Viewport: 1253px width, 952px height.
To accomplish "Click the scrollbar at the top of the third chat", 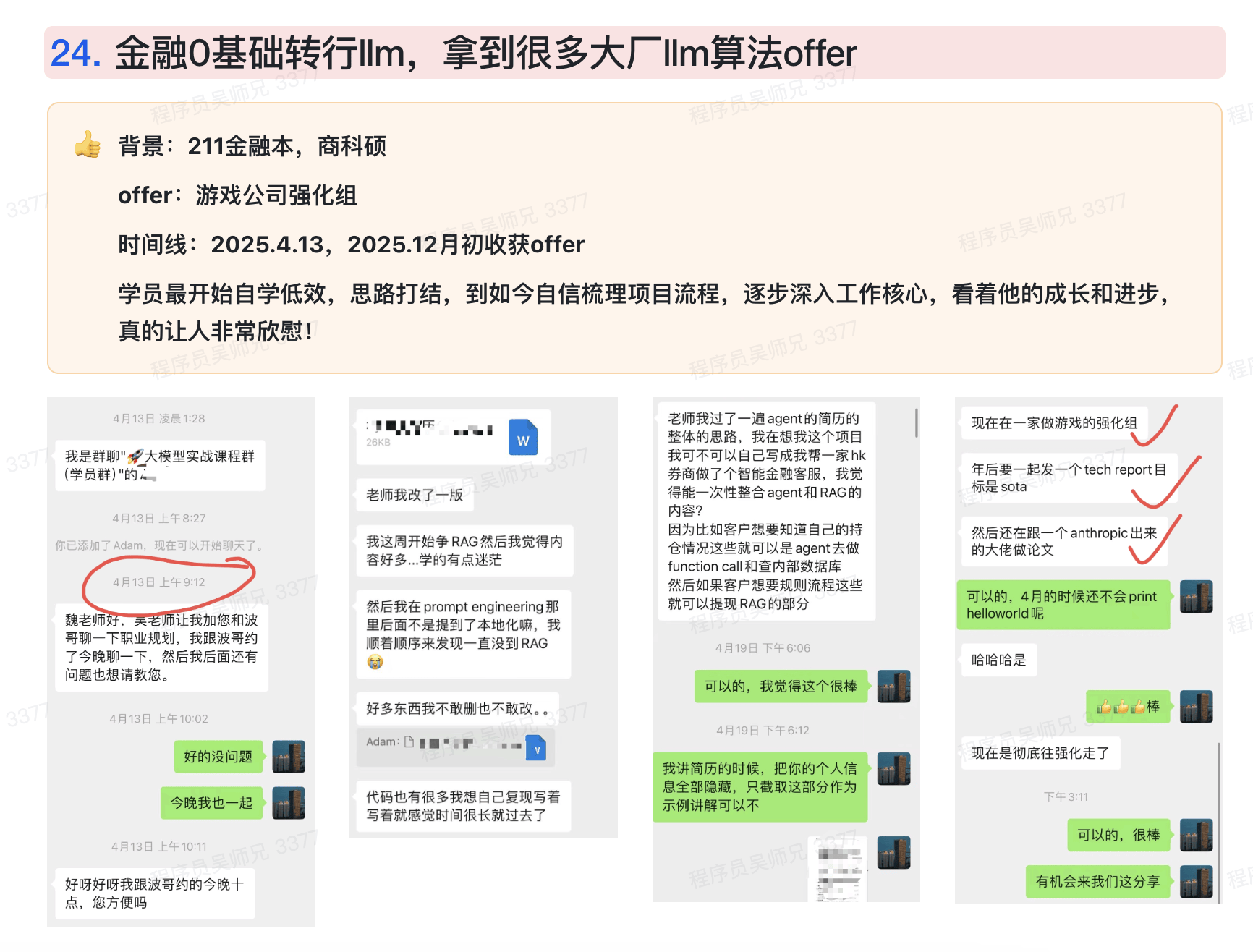I will point(916,423).
